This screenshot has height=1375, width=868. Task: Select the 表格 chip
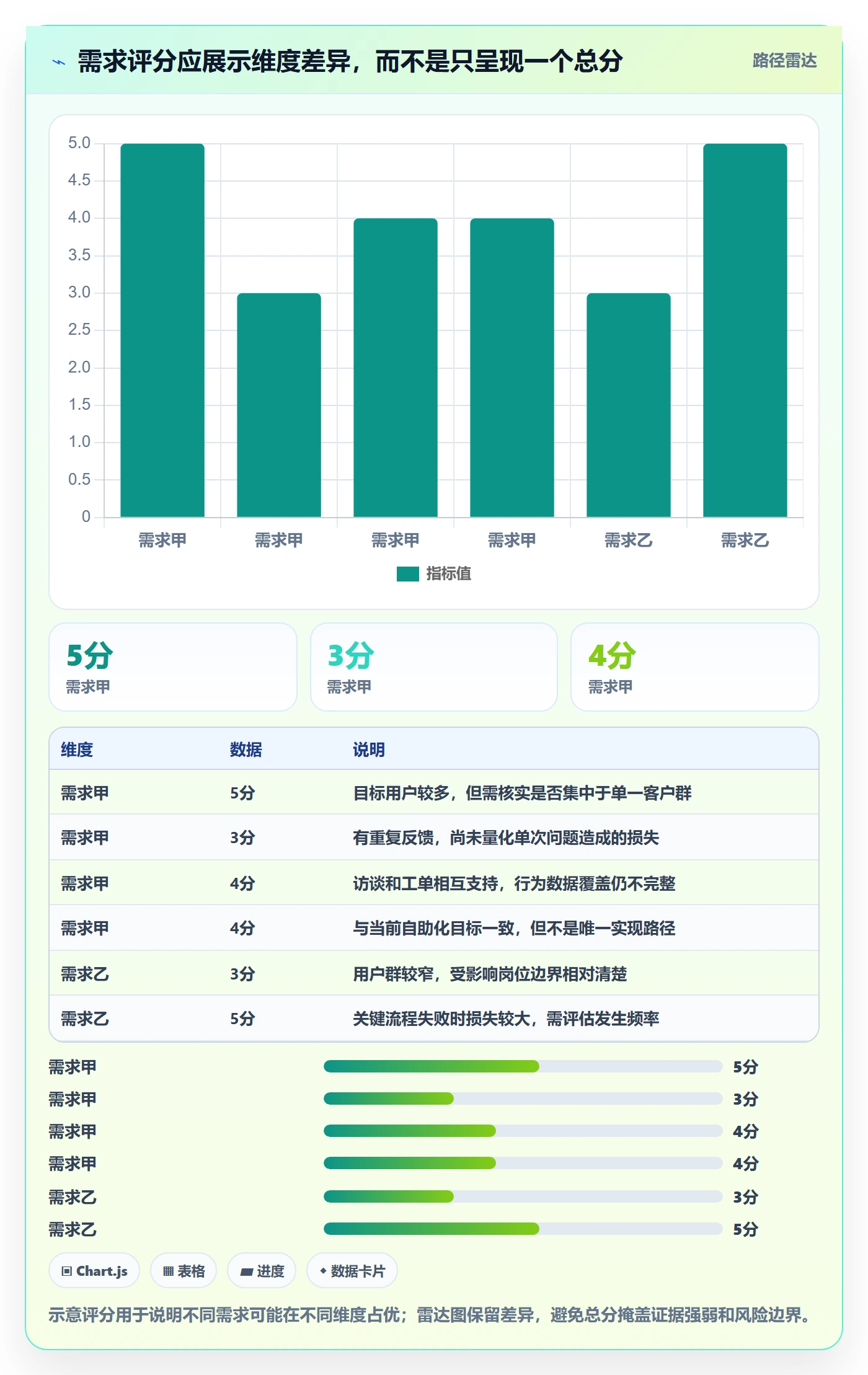pos(184,1271)
